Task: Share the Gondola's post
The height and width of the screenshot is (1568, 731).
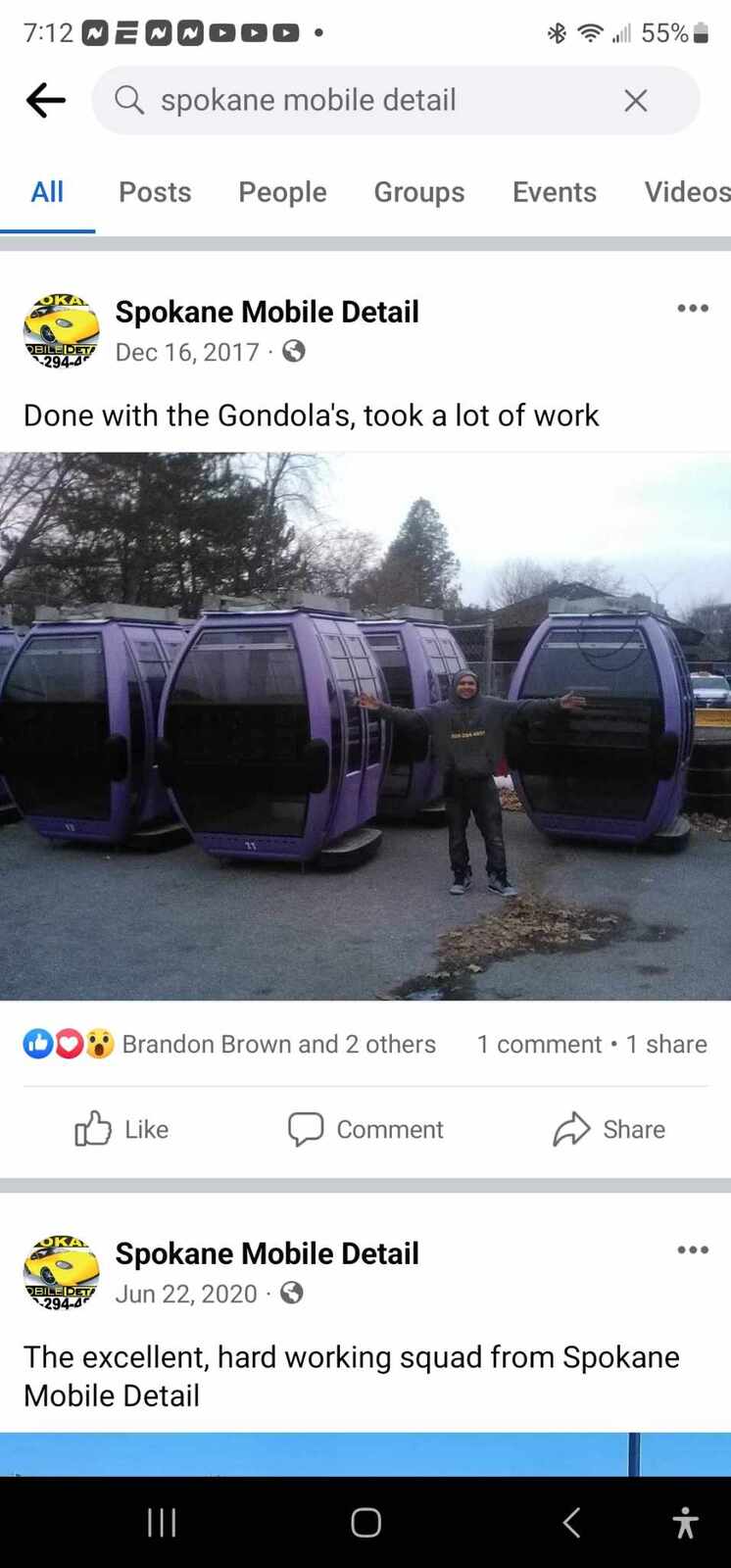Action: coord(609,1129)
